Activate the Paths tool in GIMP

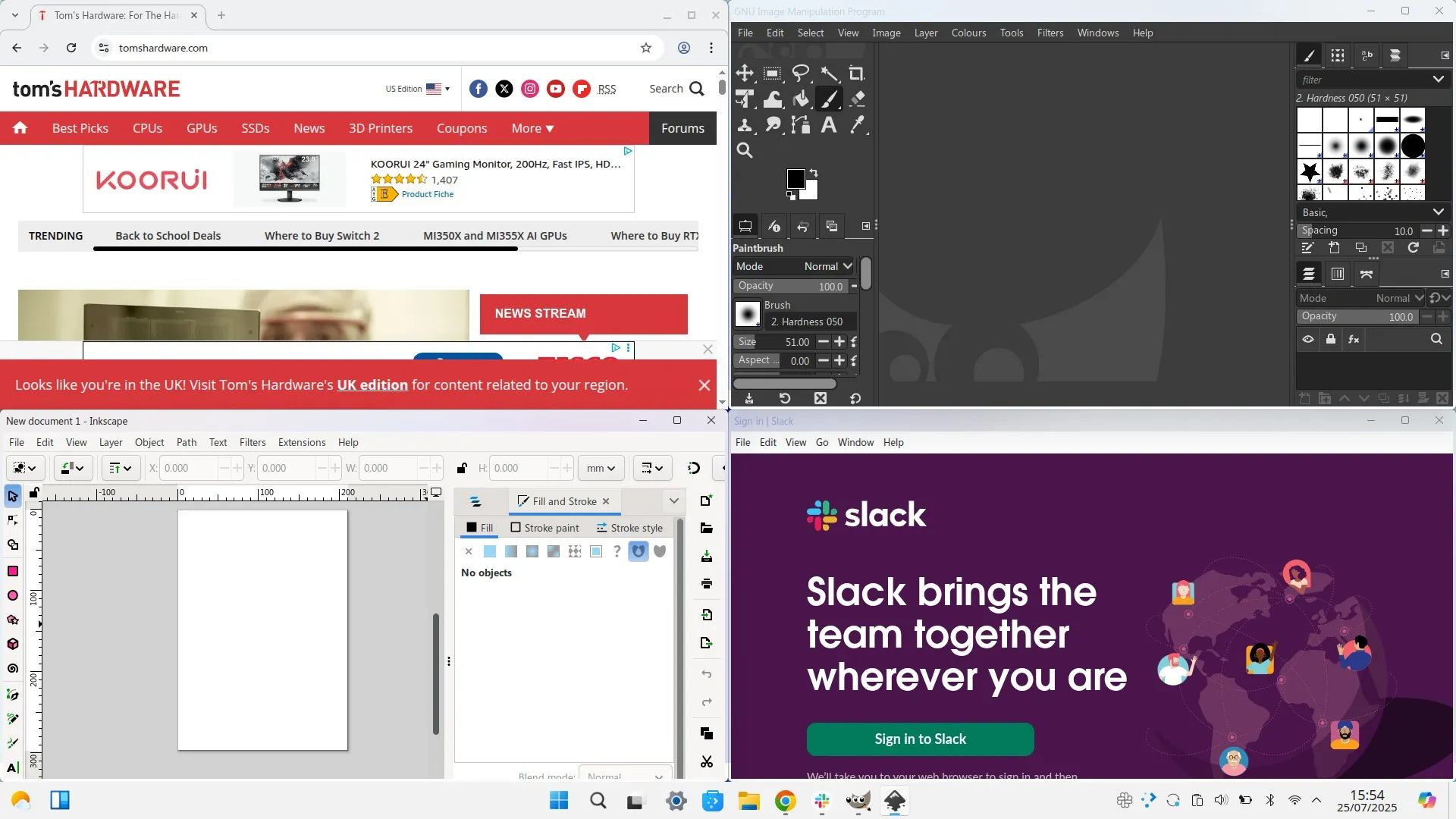[801, 124]
